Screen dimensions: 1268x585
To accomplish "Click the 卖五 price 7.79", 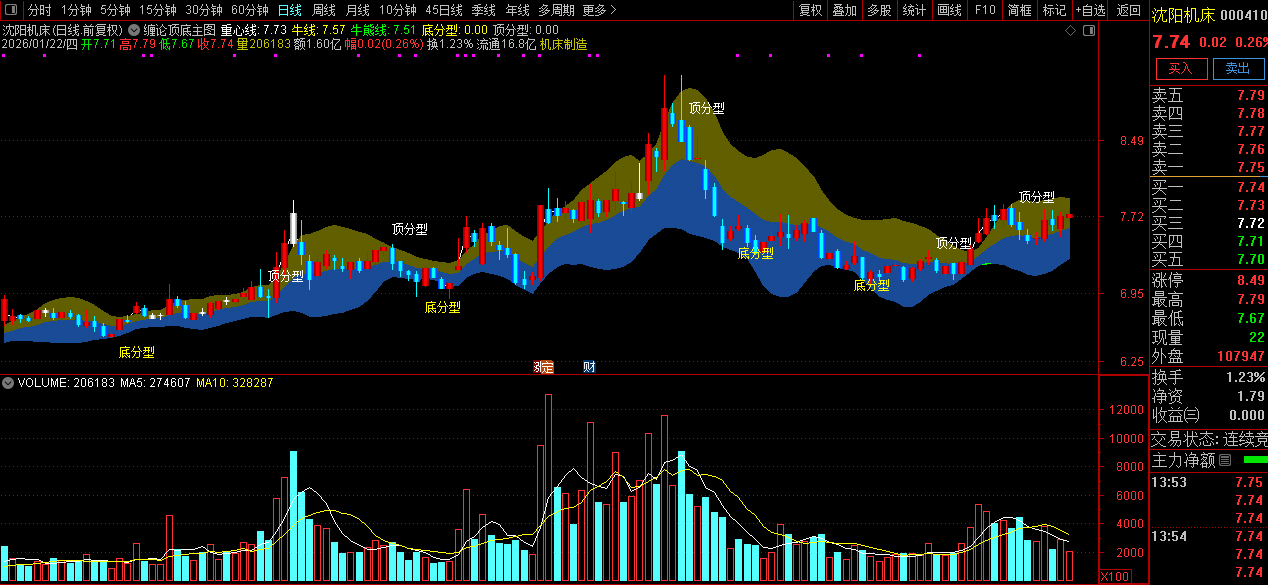I will 1250,96.
